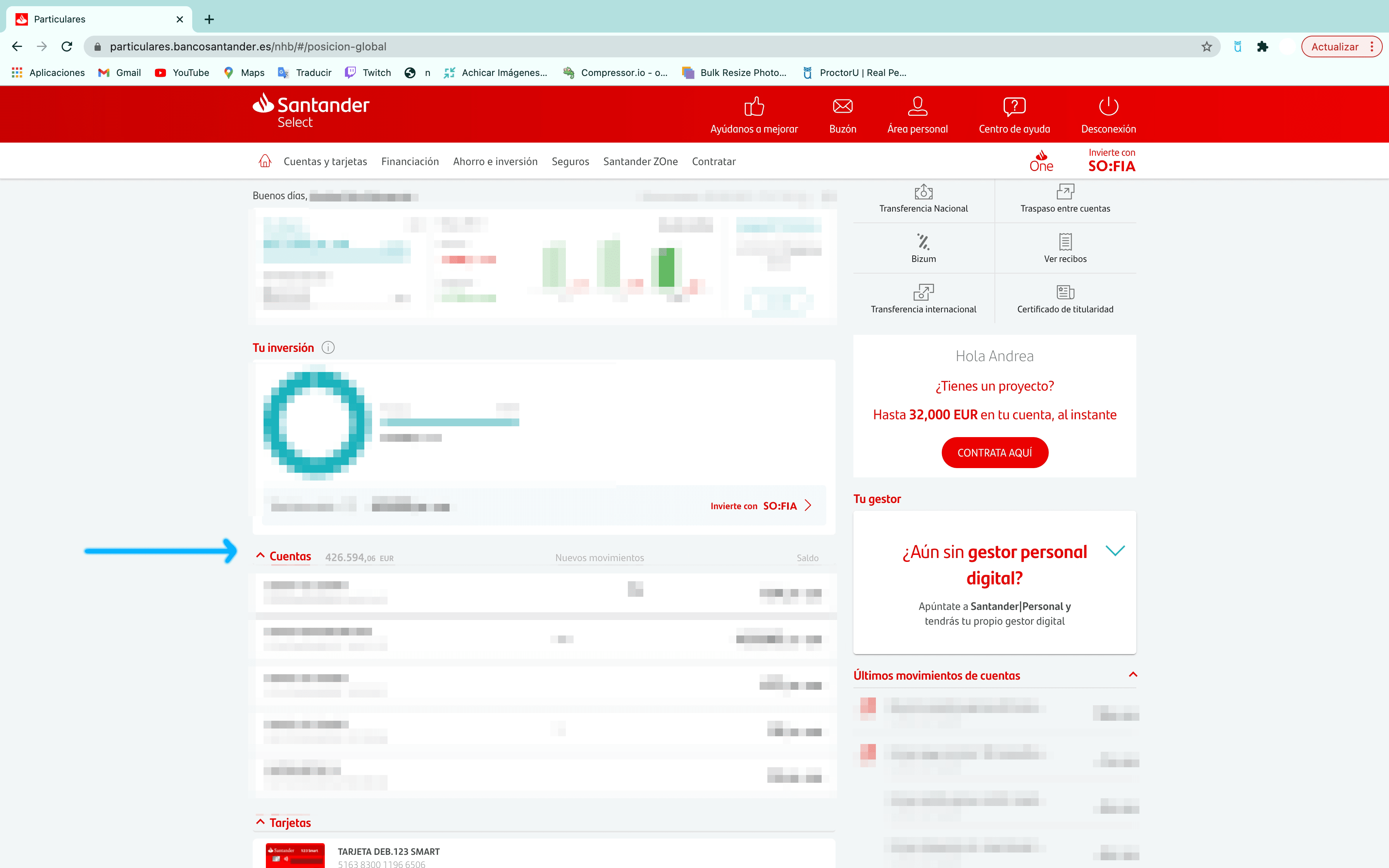Viewport: 1389px width, 868px height.
Task: Go back in browser history
Action: pos(17,46)
